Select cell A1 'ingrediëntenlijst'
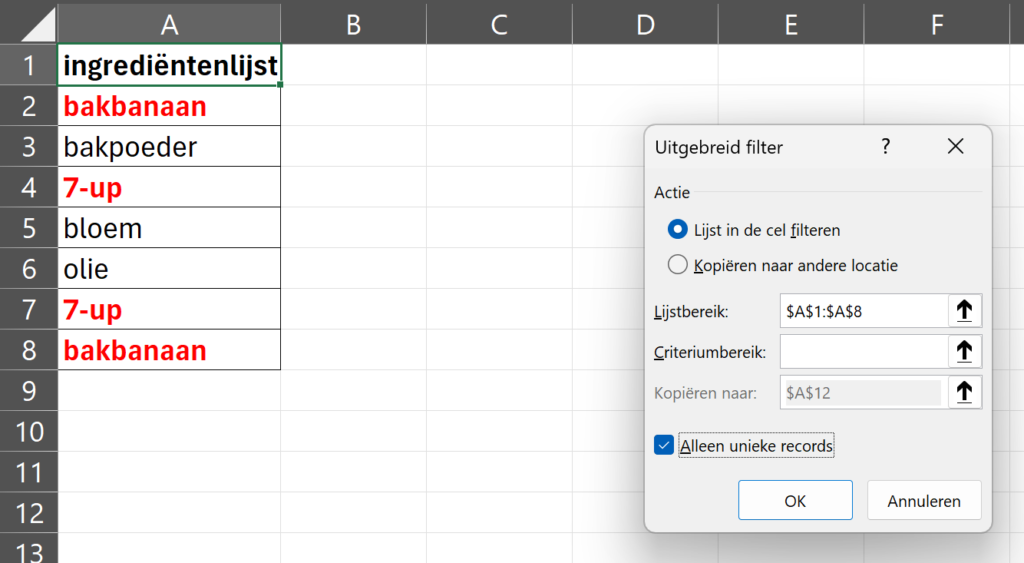Image resolution: width=1024 pixels, height=563 pixels. coord(169,65)
